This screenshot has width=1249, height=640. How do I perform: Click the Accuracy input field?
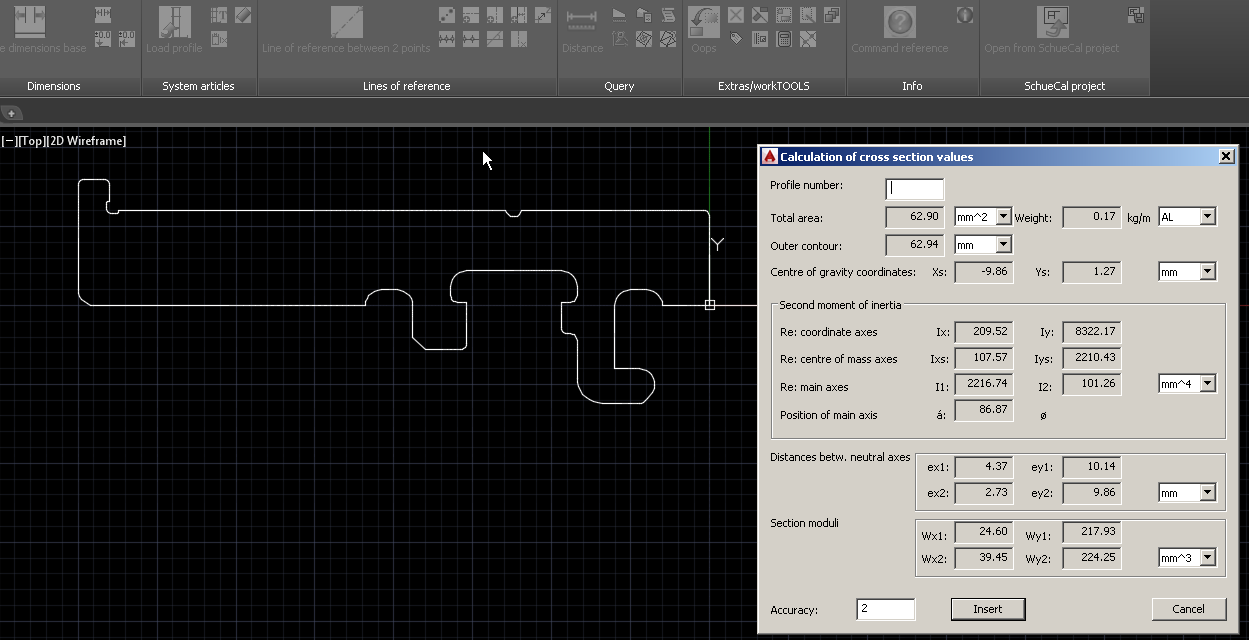(x=885, y=609)
